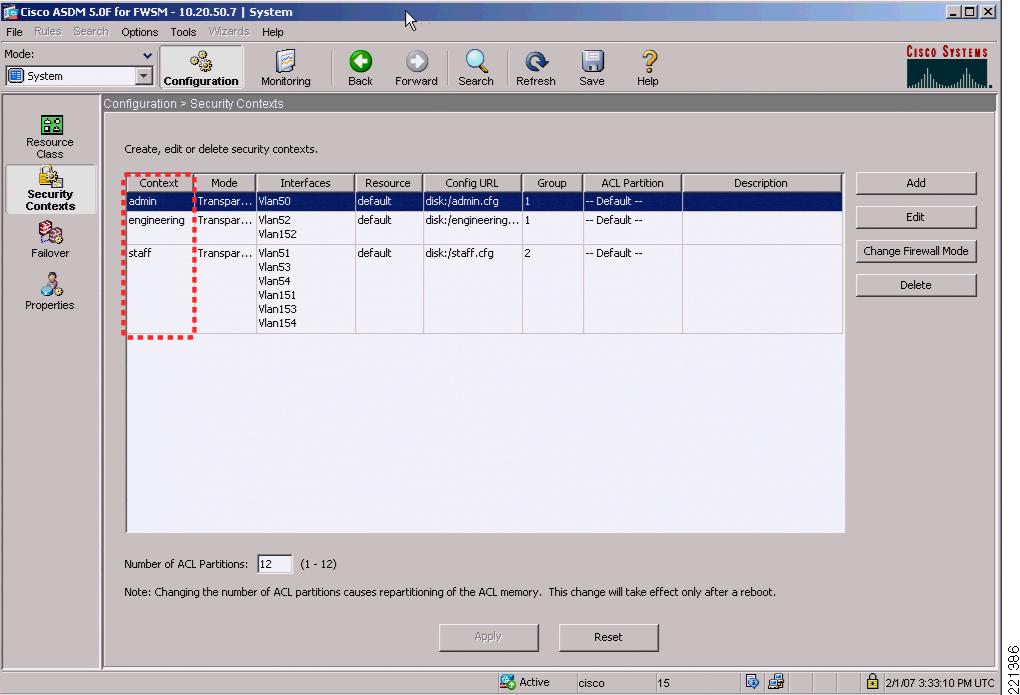The width and height of the screenshot is (1020, 695).
Task: Open Search with magnifier icon
Action: pos(476,68)
